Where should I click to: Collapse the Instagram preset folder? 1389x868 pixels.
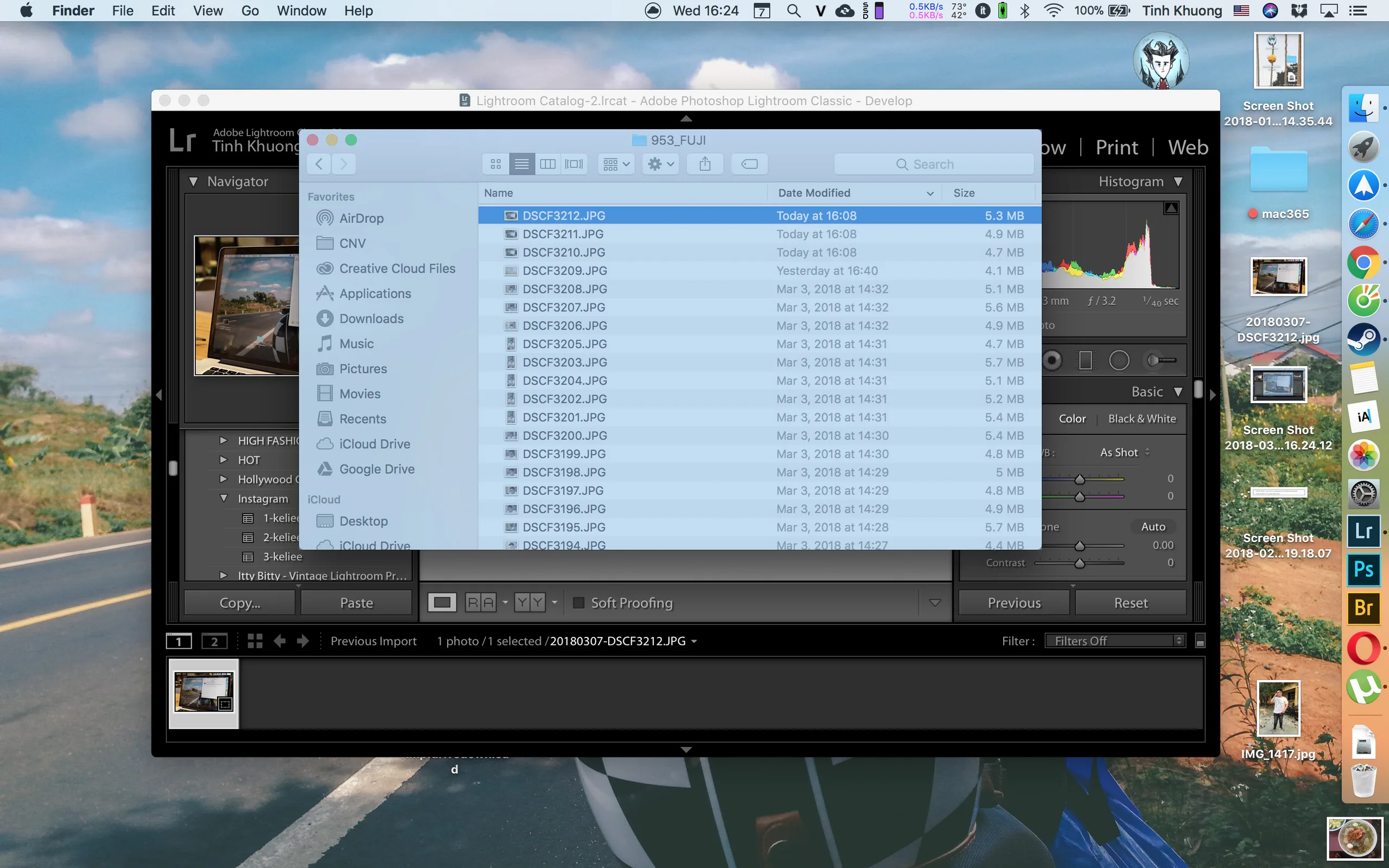[x=224, y=499]
